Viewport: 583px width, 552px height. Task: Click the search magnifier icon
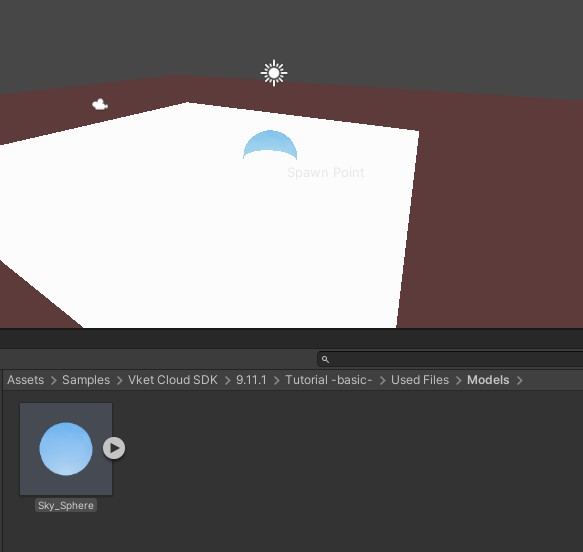[x=325, y=359]
